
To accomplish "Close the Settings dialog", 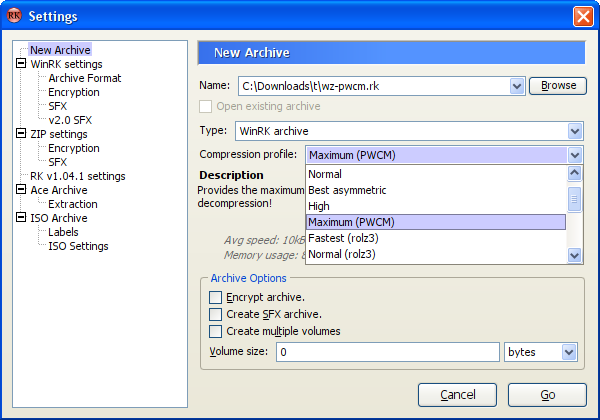I will 583,16.
